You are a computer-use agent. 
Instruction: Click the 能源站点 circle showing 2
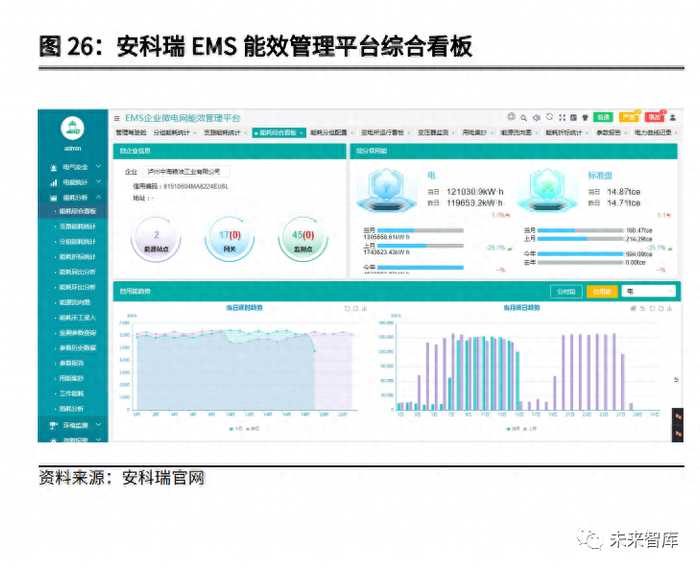tap(156, 240)
